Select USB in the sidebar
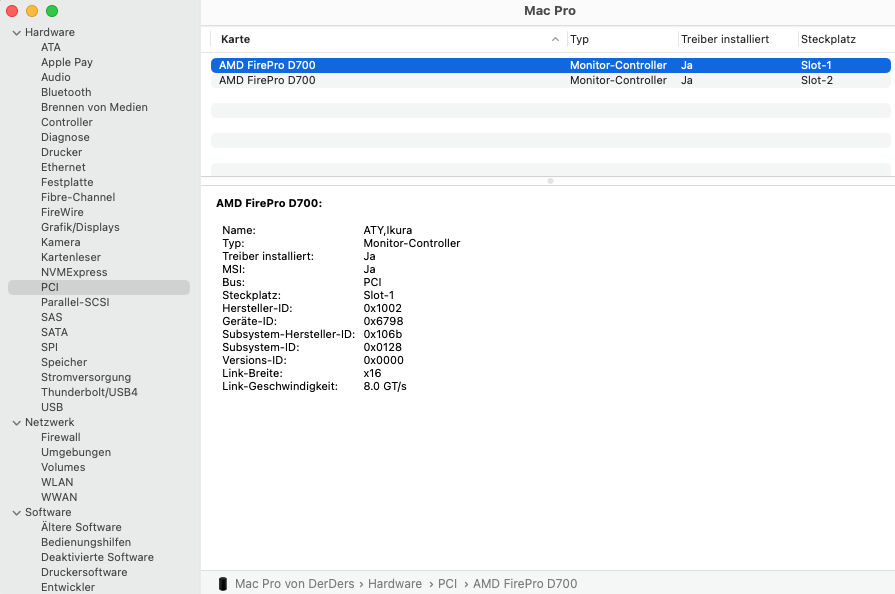This screenshot has width=895, height=594. pyautogui.click(x=52, y=407)
